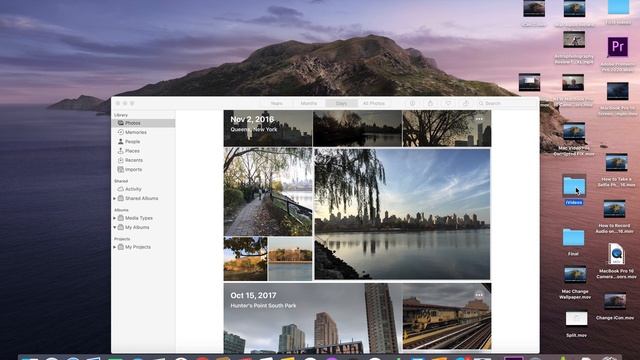
Task: Open more options for Oct 15, 2017
Action: (479, 295)
